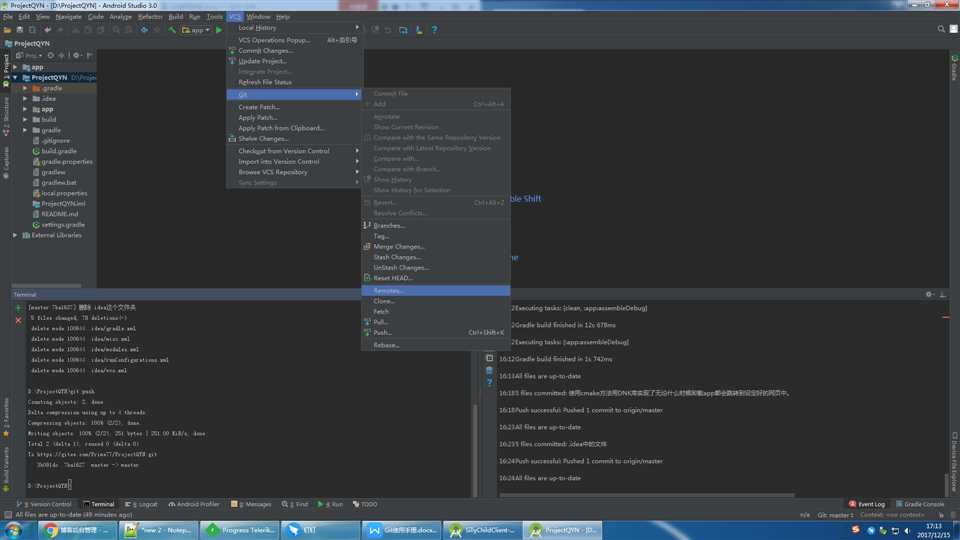Open the Android Profiler tab
This screenshot has width=960, height=540.
click(x=193, y=504)
